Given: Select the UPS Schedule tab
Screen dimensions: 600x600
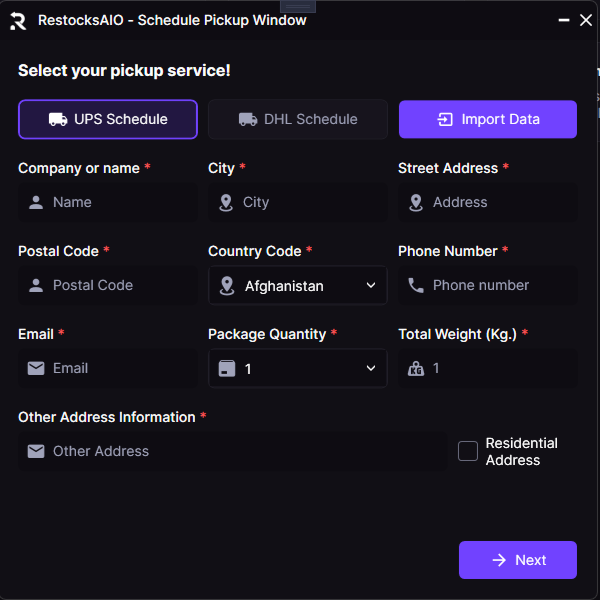Looking at the screenshot, I should pyautogui.click(x=108, y=119).
